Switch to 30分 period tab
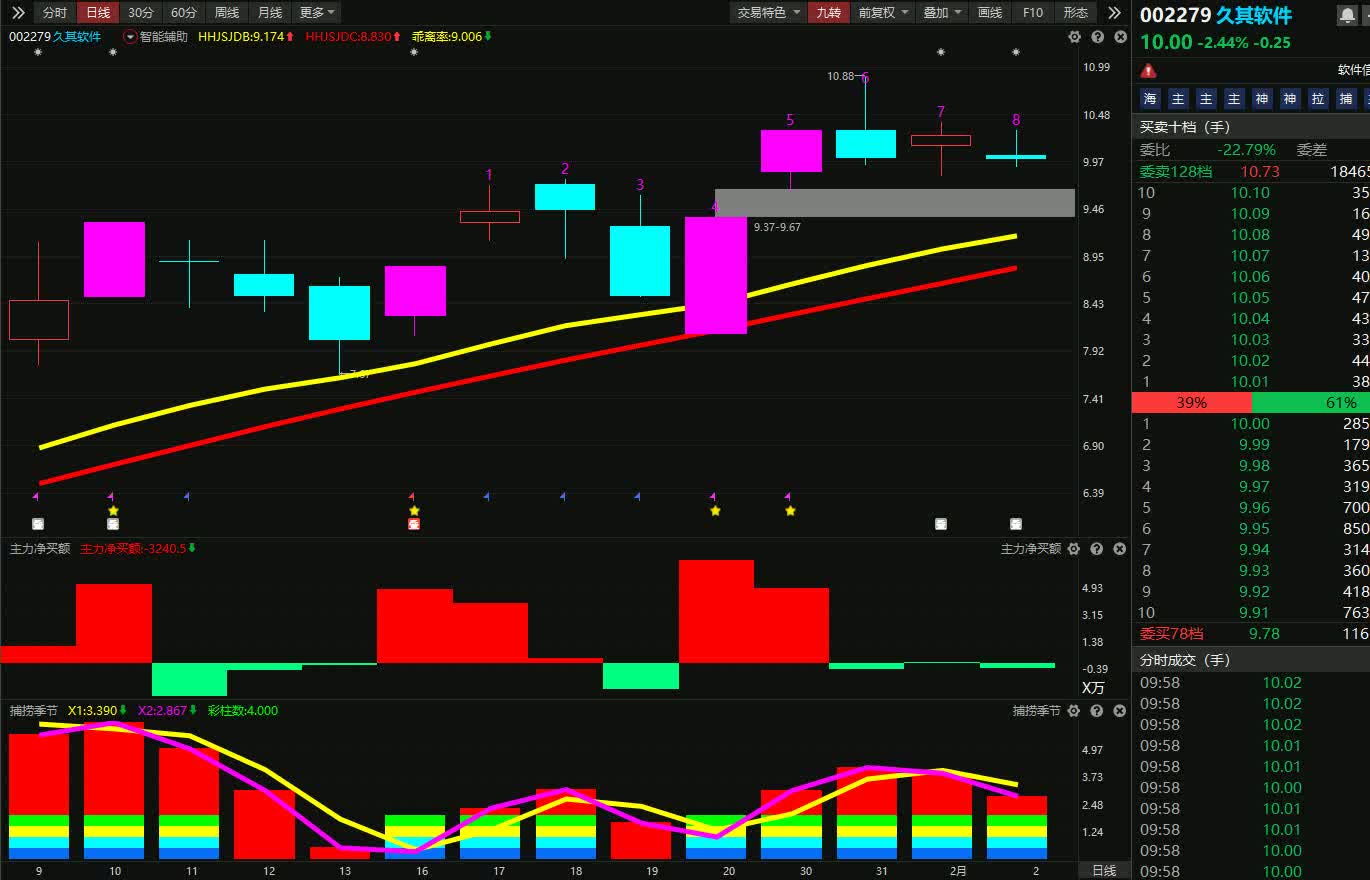1370x880 pixels. click(141, 13)
